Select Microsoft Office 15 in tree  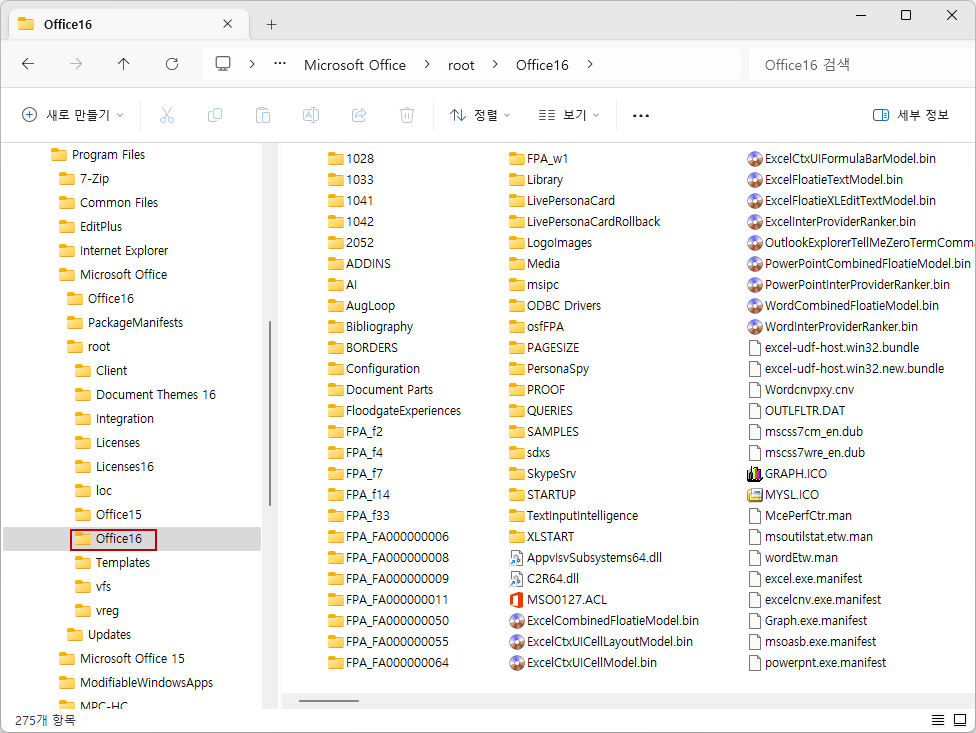[x=132, y=658]
